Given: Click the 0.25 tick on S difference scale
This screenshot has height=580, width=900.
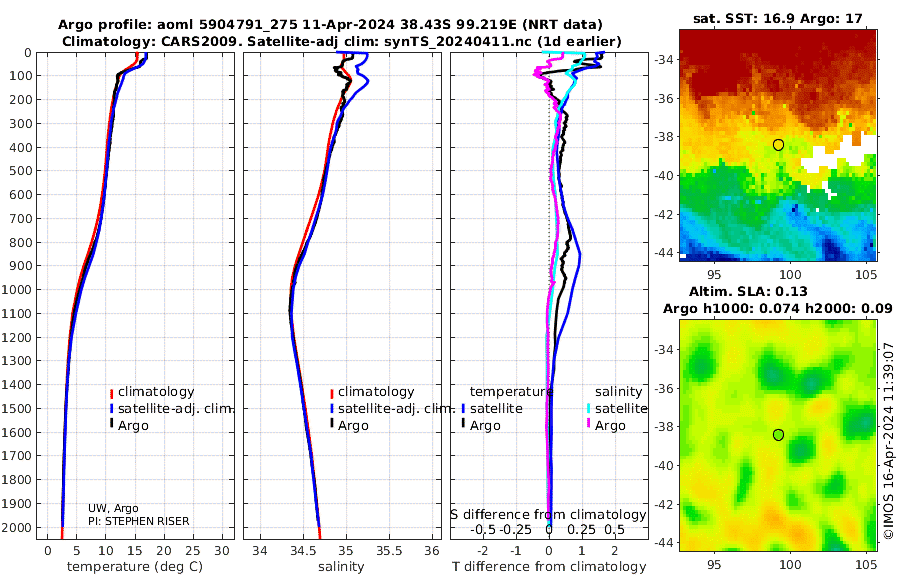Looking at the screenshot, I should [581, 529].
